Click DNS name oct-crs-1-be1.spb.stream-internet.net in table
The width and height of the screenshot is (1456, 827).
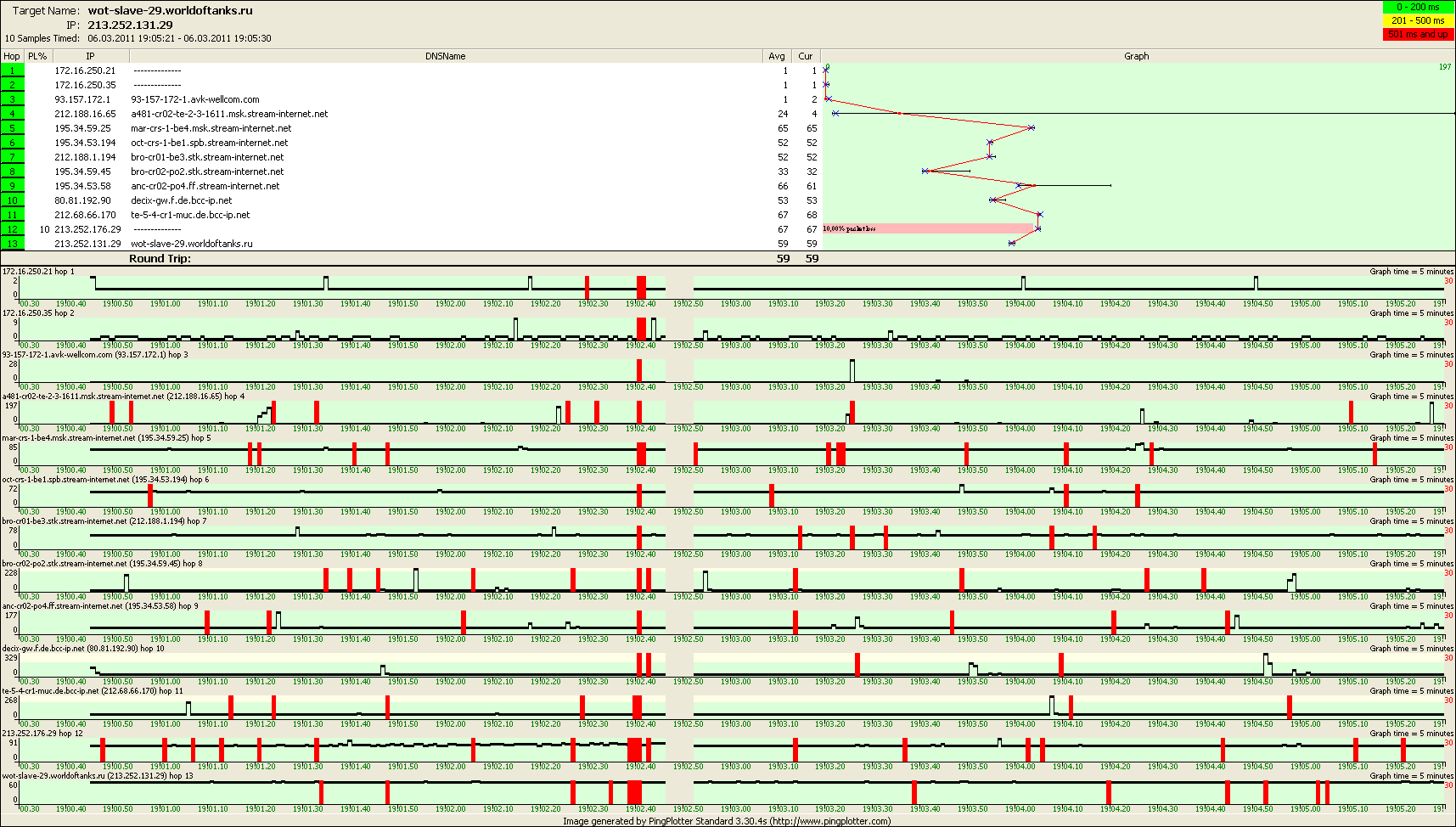tap(209, 143)
